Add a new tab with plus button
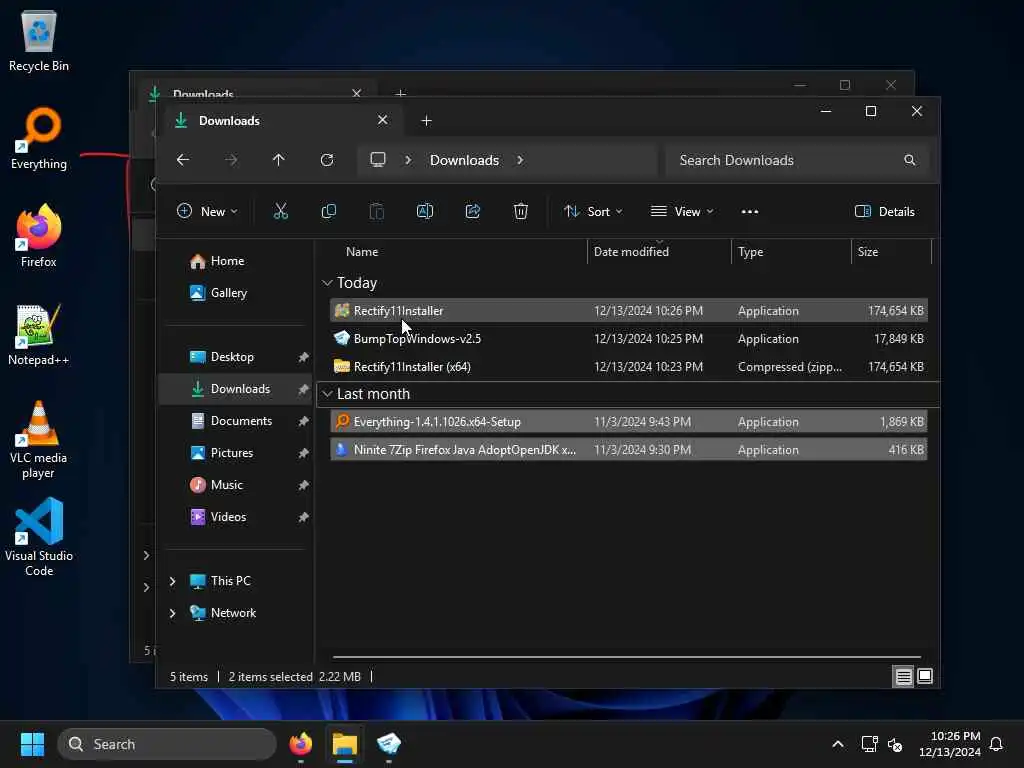This screenshot has height=768, width=1024. (426, 120)
